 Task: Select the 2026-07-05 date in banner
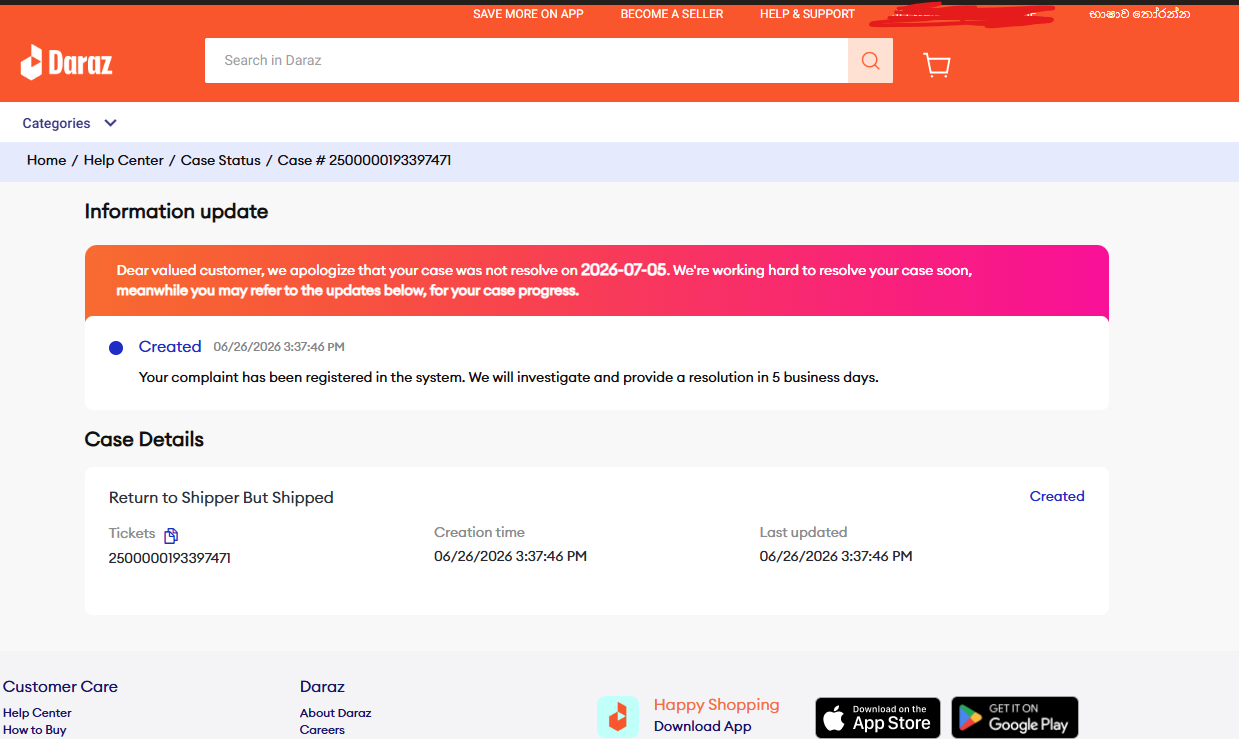coord(624,270)
